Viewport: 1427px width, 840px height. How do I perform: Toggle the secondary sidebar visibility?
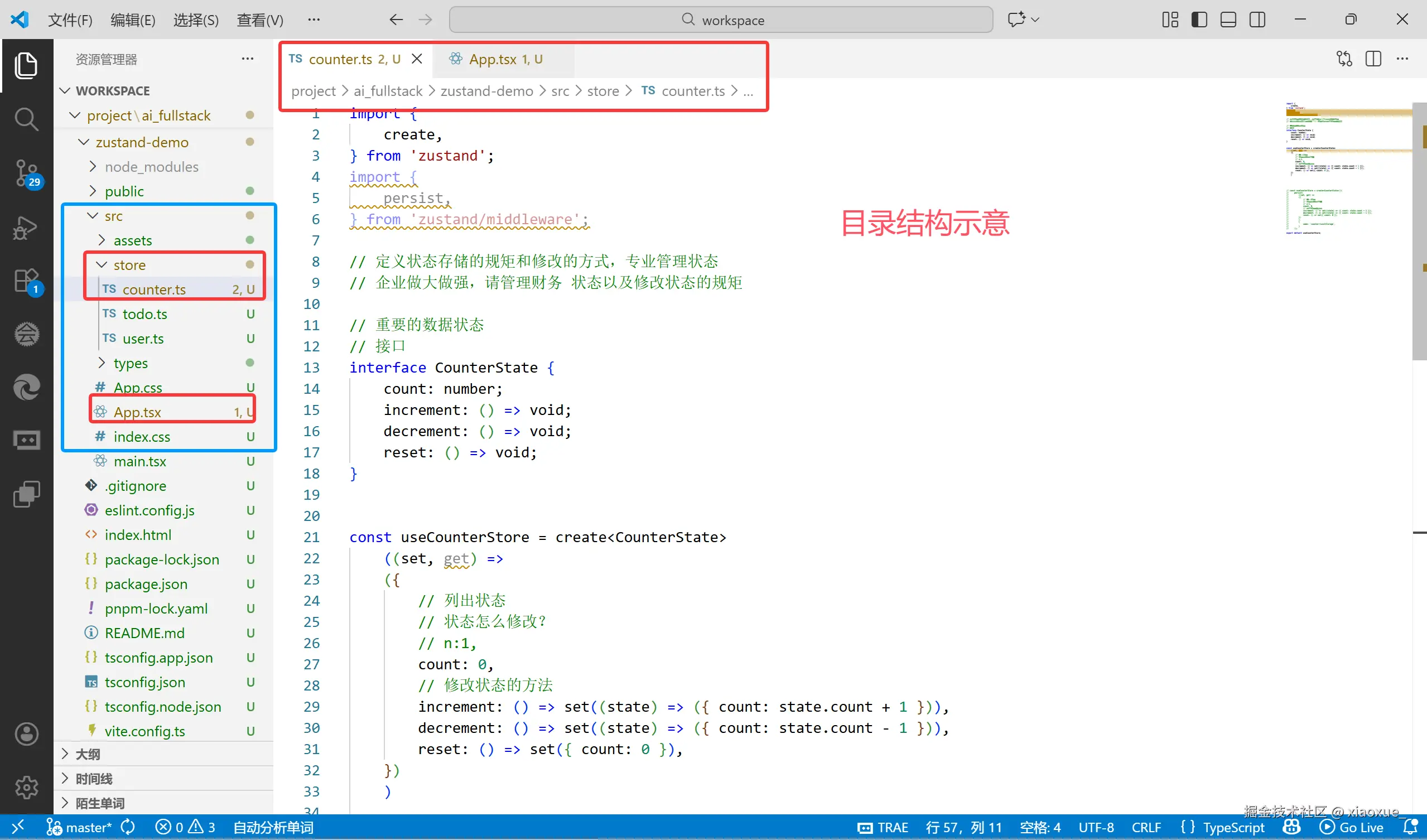click(x=1257, y=20)
